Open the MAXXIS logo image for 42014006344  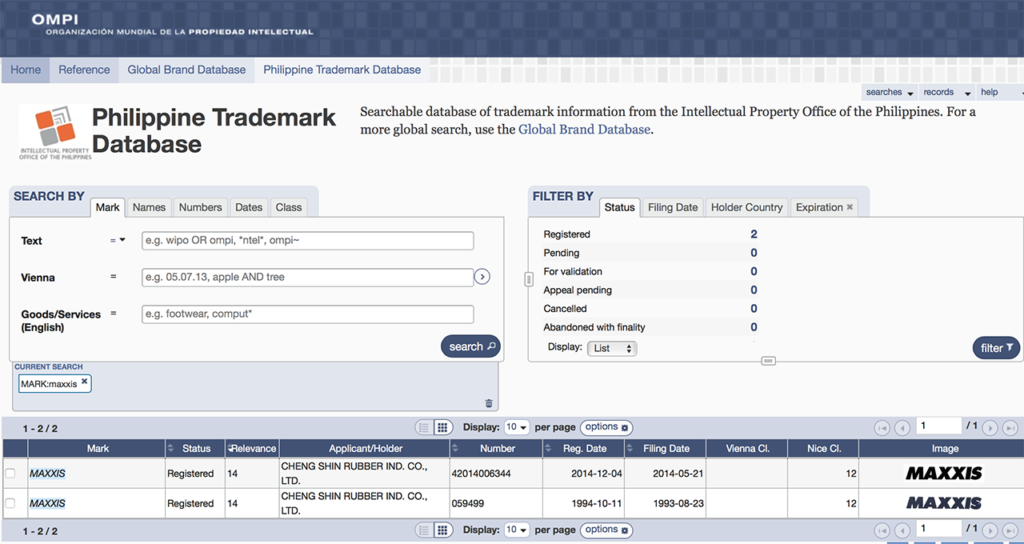pos(944,473)
